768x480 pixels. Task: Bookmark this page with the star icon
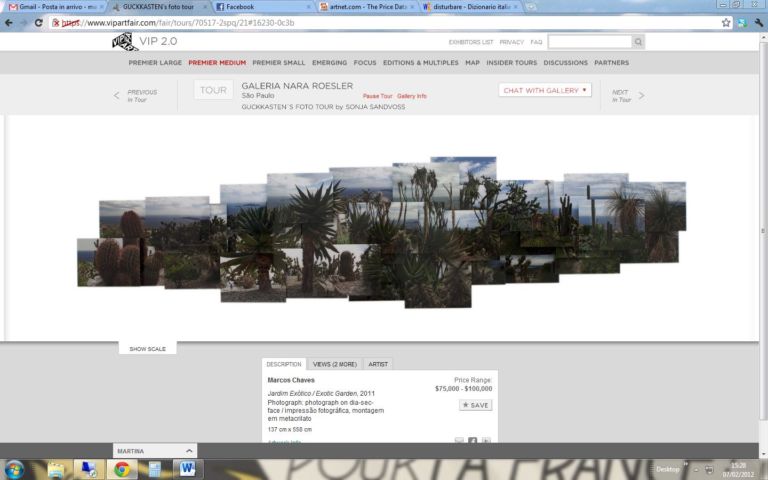(x=726, y=23)
